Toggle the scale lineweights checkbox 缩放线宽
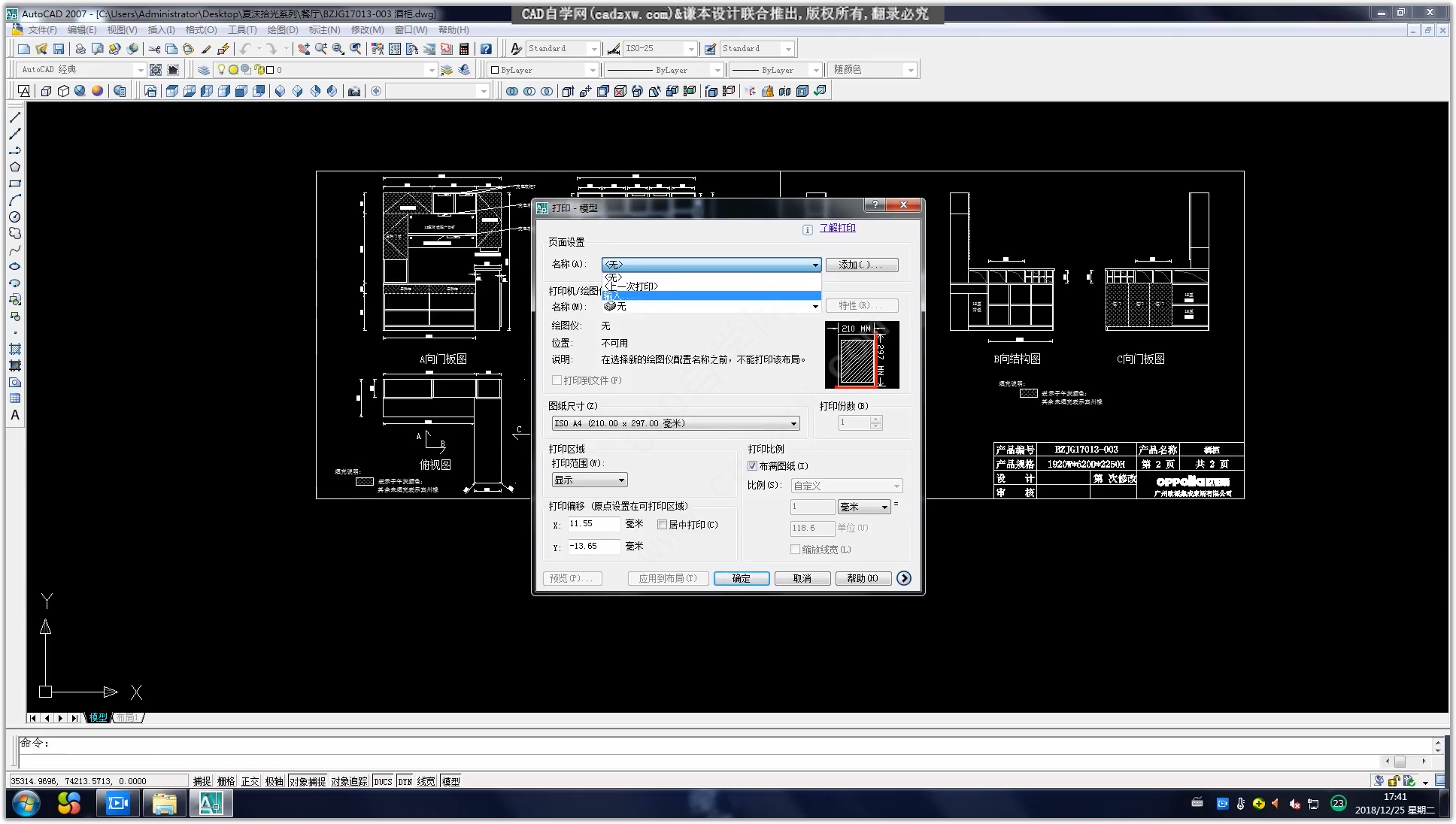The image size is (1456, 824). coord(795,550)
